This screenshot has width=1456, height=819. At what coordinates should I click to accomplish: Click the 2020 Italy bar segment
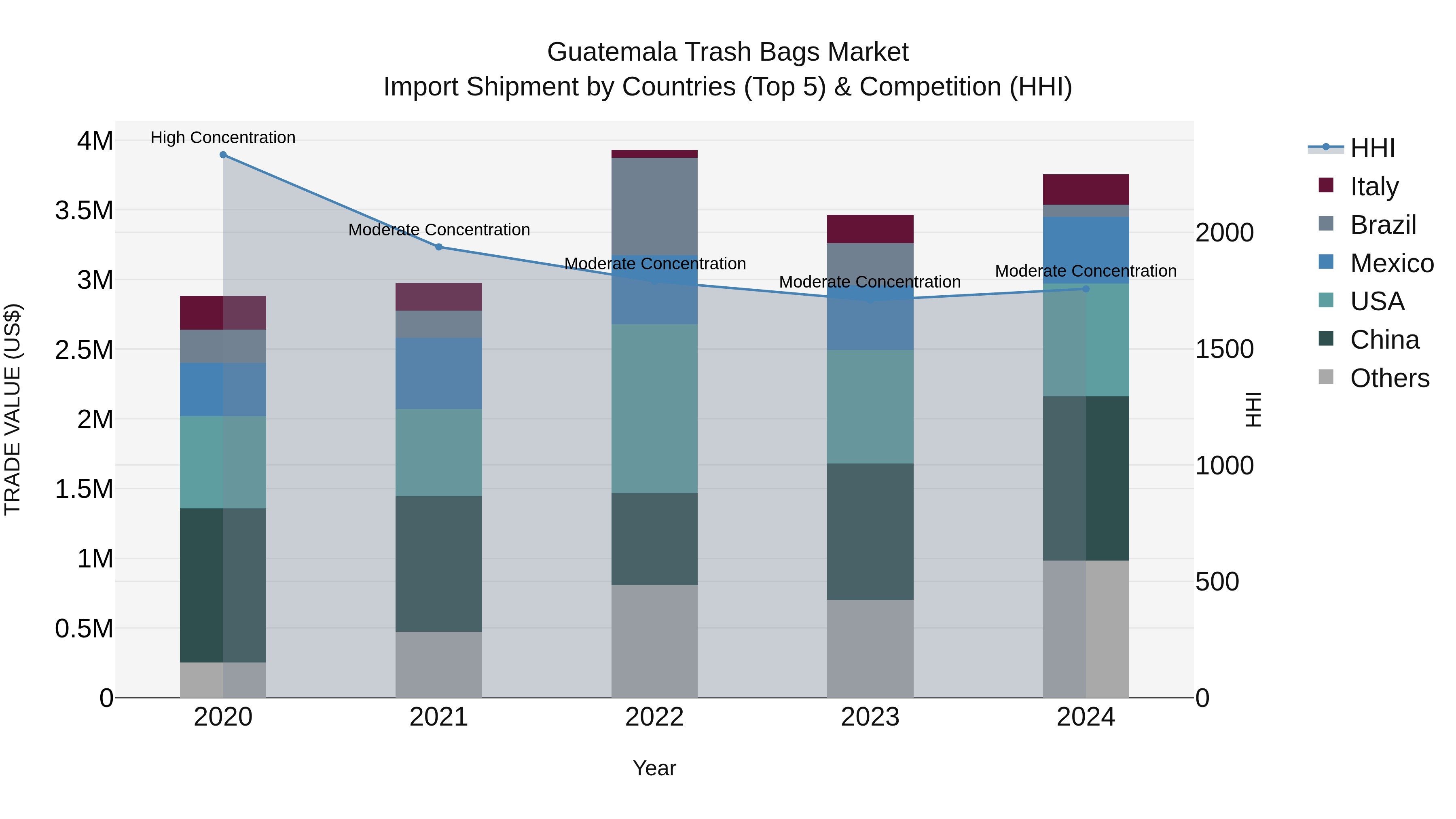tap(223, 313)
